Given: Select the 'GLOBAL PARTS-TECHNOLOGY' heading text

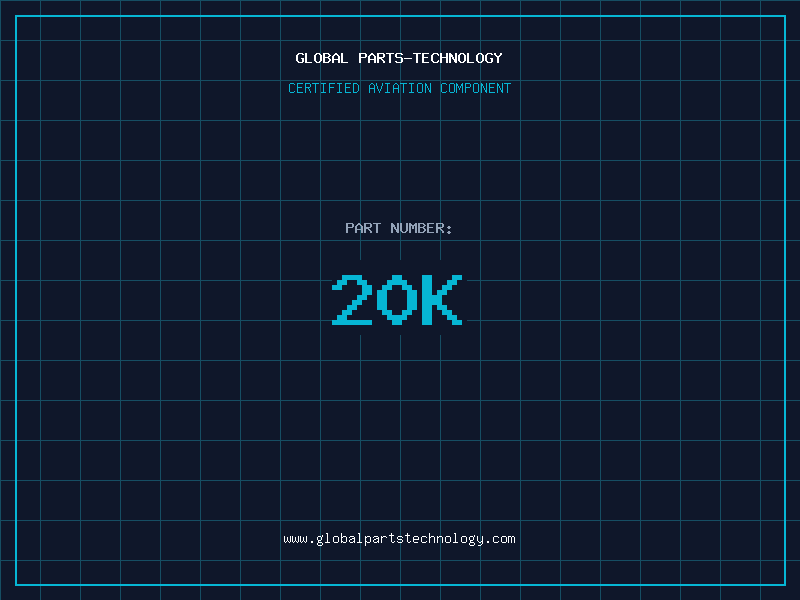Looking at the screenshot, I should (399, 58).
